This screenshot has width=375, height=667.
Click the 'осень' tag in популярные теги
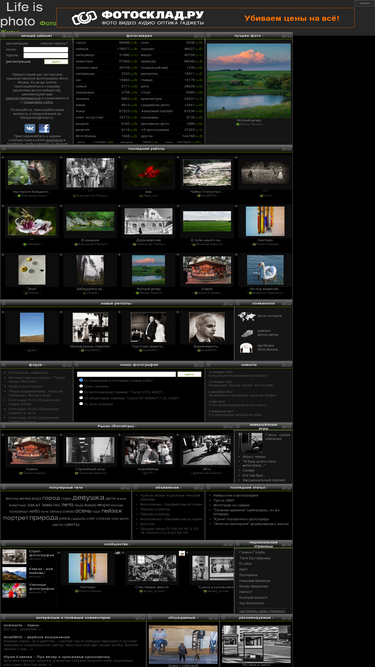click(x=83, y=511)
